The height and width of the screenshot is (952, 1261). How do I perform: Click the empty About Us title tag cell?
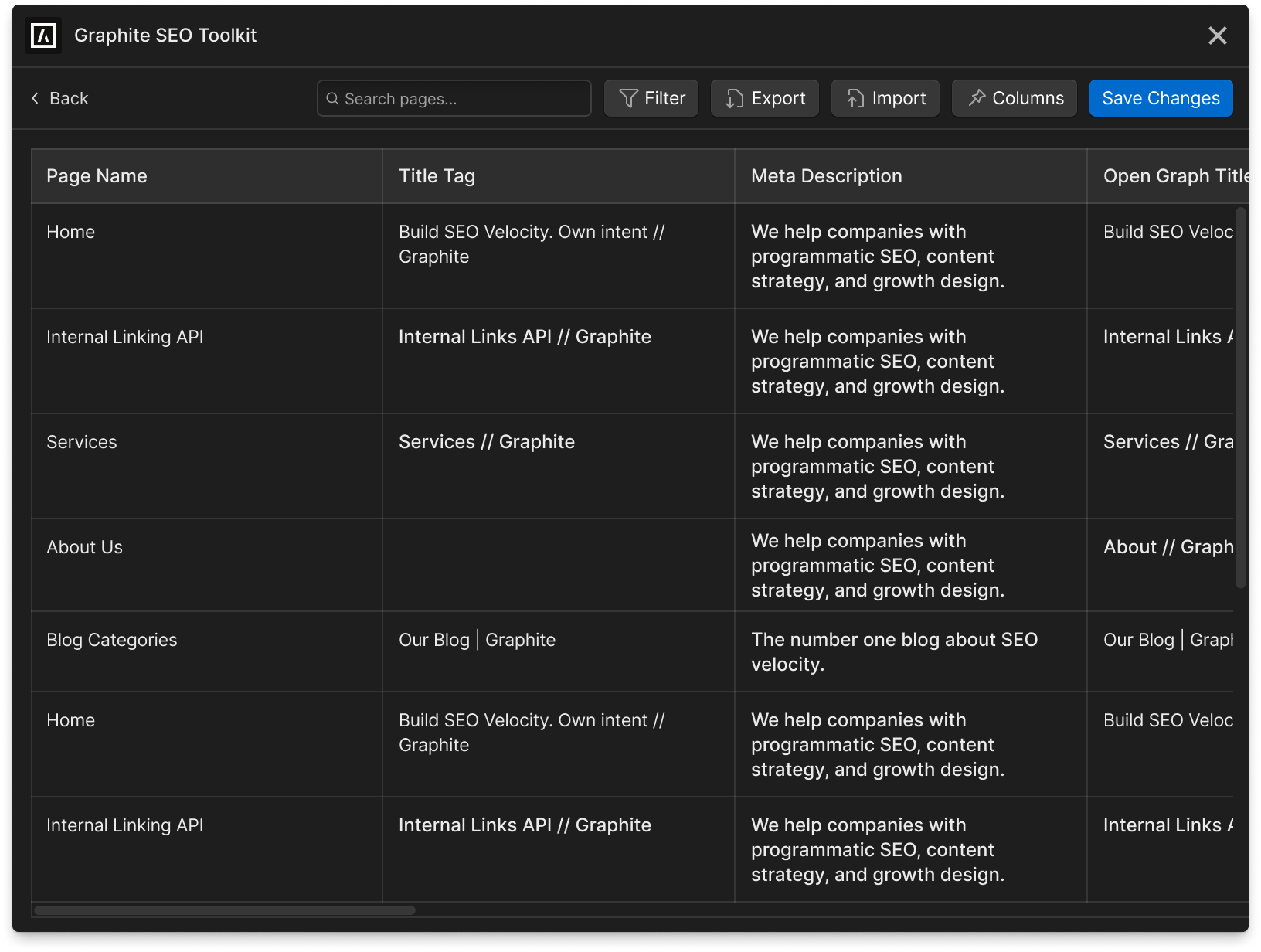tap(559, 565)
